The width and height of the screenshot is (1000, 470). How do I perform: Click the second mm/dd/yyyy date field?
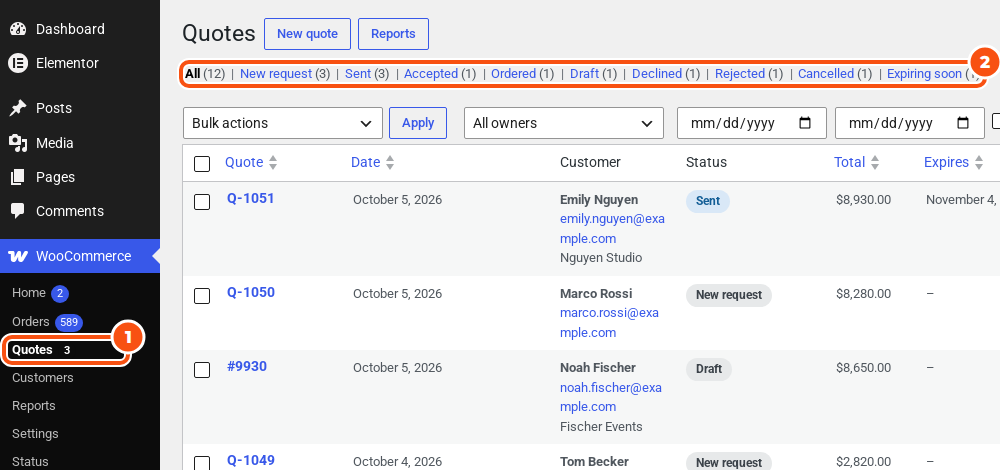point(910,123)
